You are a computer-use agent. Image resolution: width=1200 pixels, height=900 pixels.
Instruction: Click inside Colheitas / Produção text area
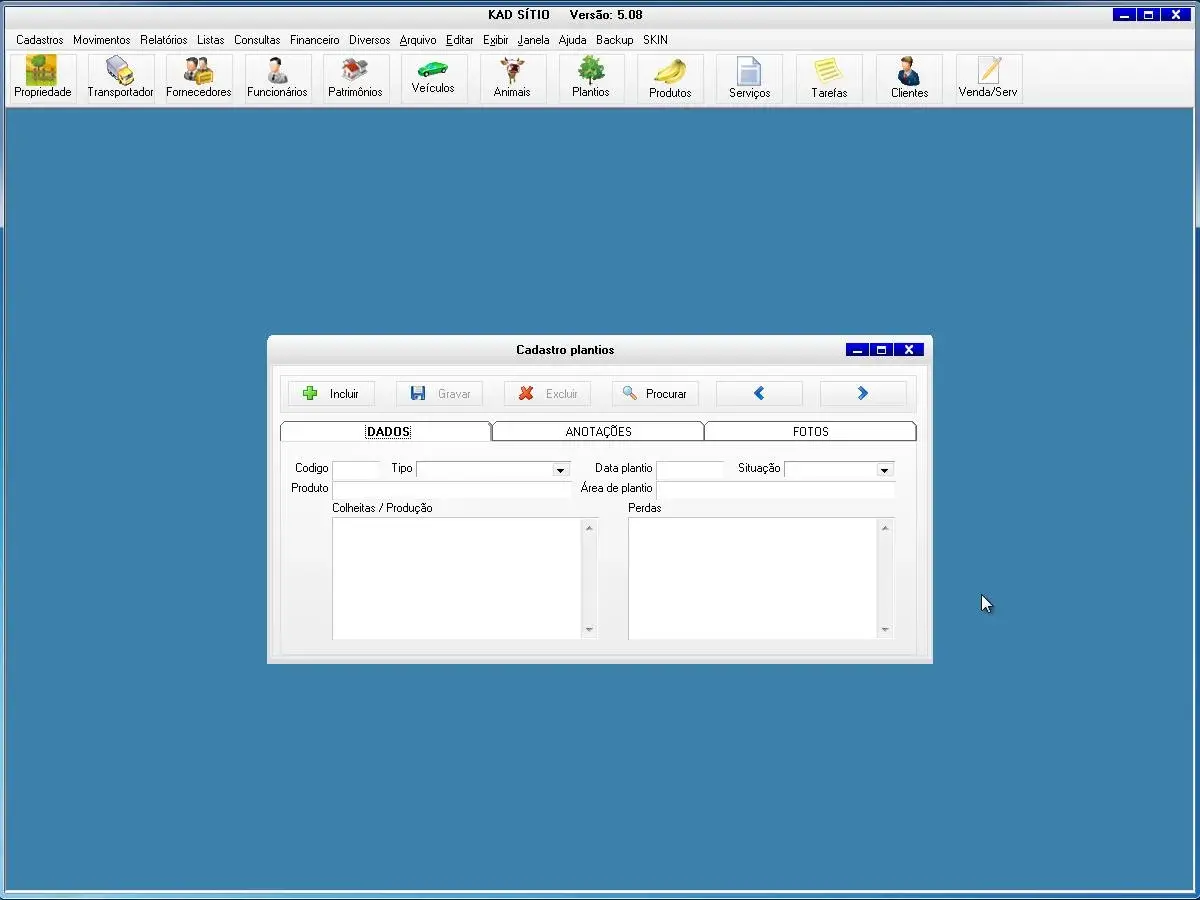457,578
